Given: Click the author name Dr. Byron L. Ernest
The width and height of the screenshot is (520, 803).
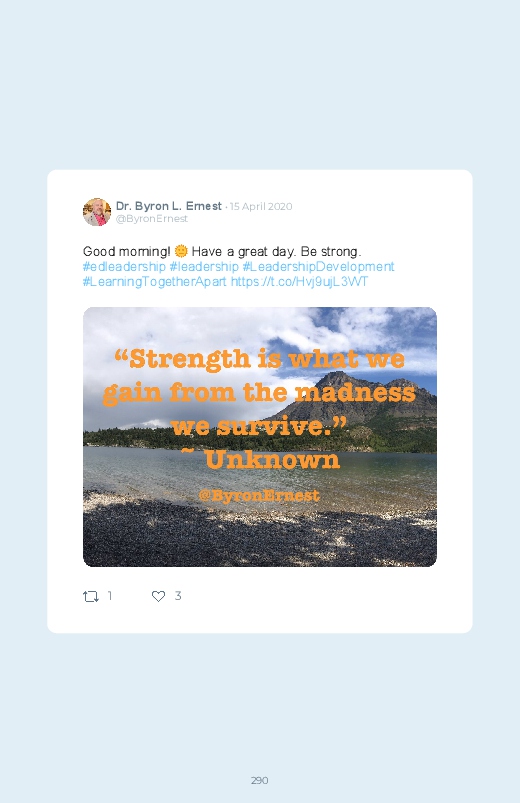Looking at the screenshot, I should pyautogui.click(x=169, y=206).
